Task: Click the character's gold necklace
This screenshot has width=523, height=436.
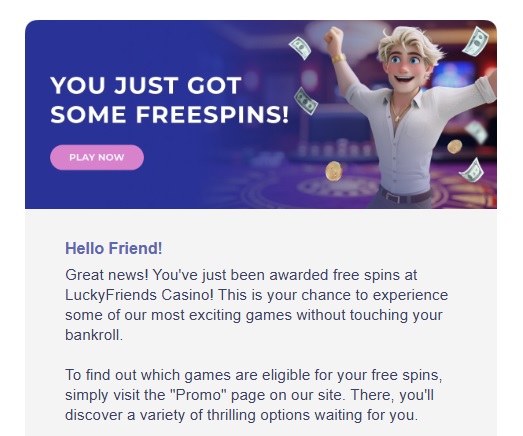Action: [x=399, y=108]
